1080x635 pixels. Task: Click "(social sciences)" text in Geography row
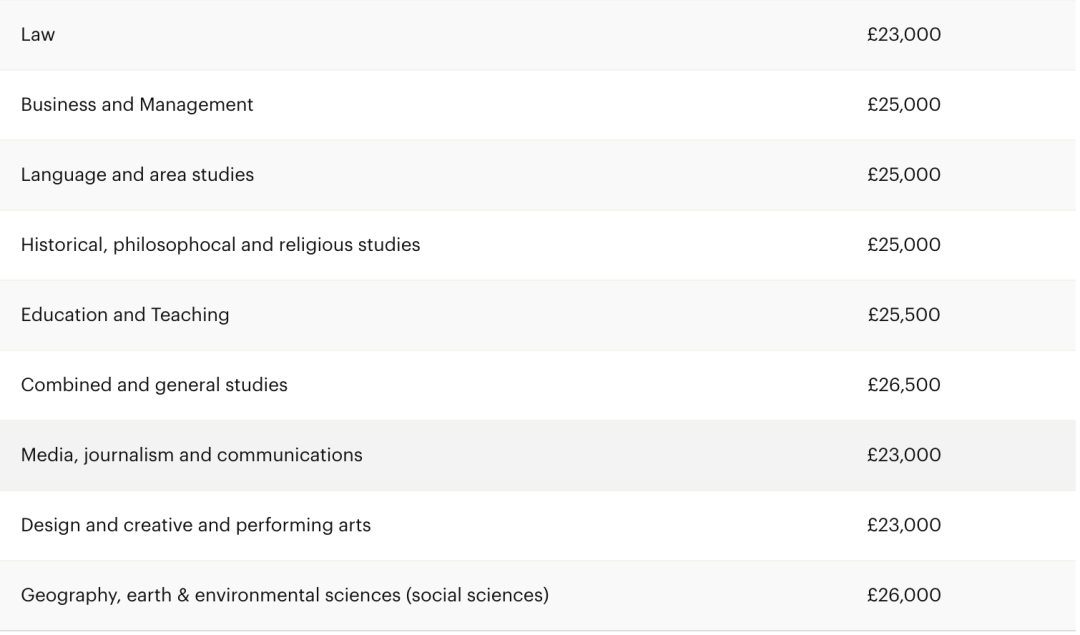point(477,595)
